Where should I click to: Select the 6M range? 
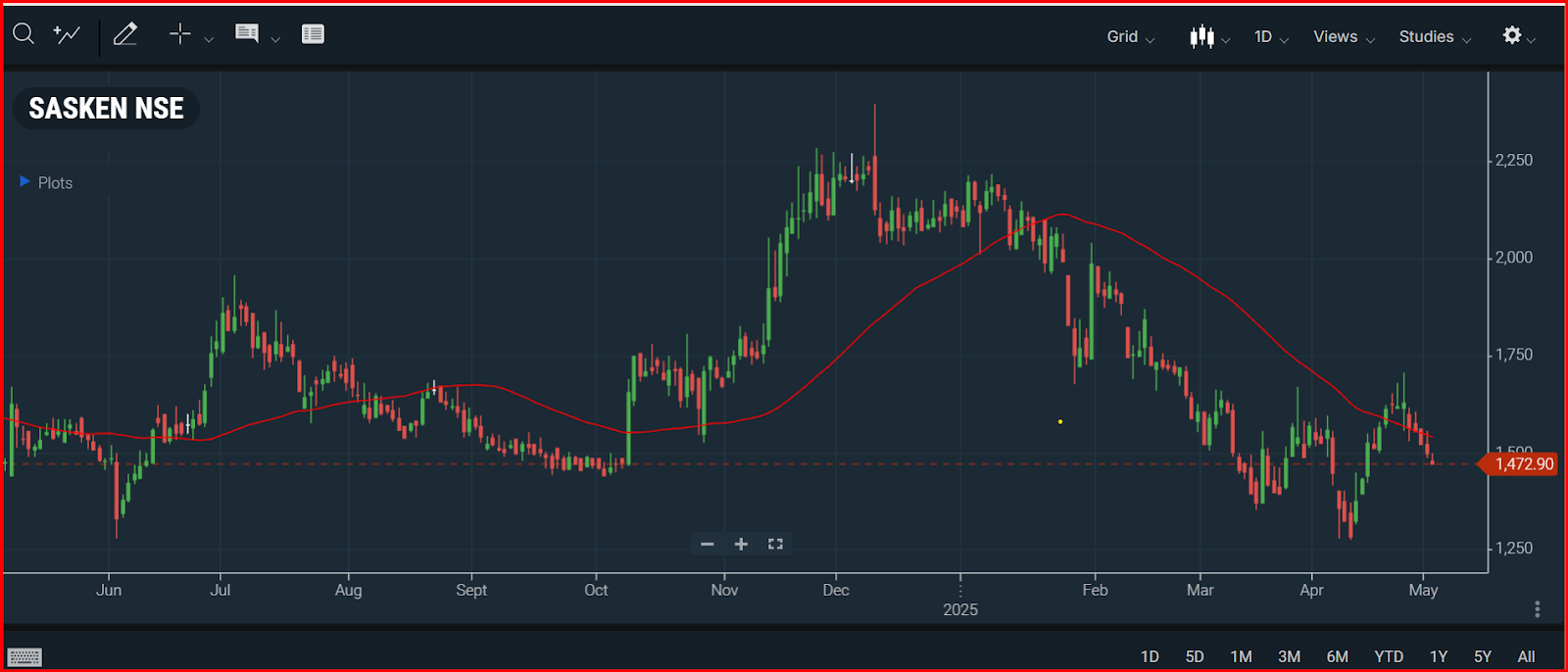pyautogui.click(x=1337, y=656)
